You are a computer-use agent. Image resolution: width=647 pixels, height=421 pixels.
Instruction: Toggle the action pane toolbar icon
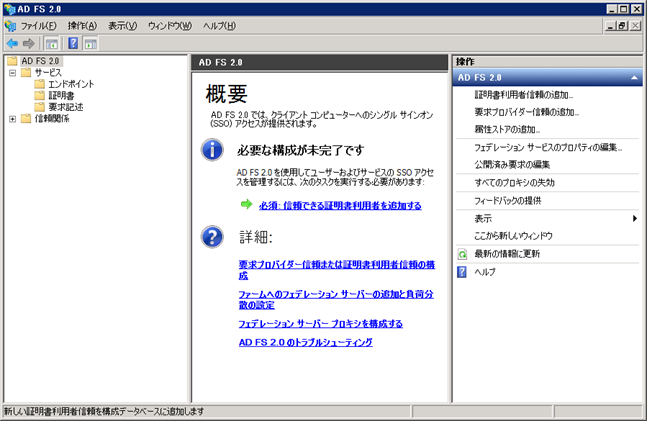pyautogui.click(x=91, y=43)
